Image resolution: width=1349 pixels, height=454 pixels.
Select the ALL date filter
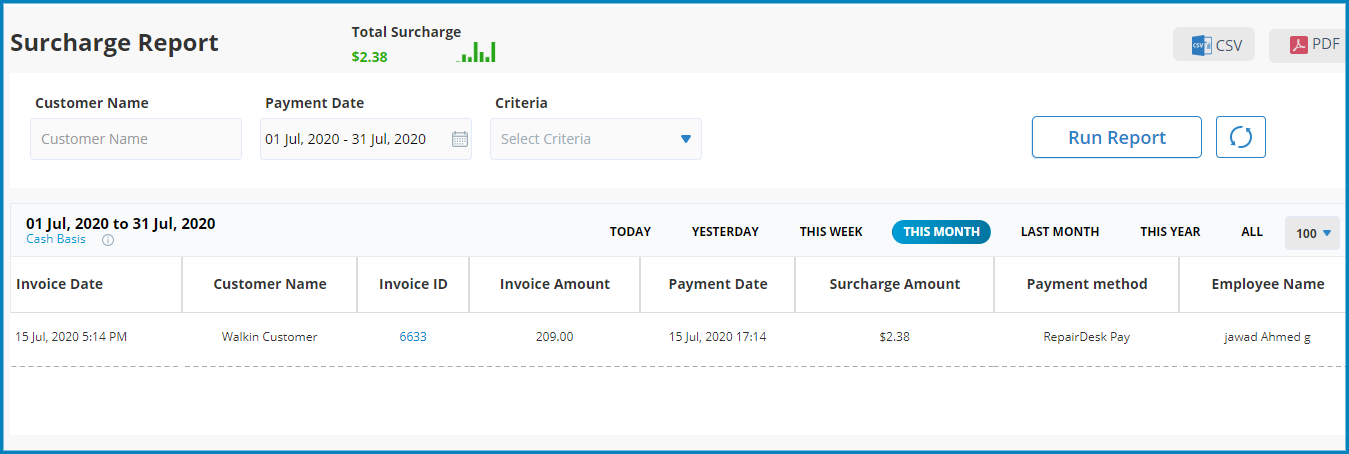[x=1252, y=232]
